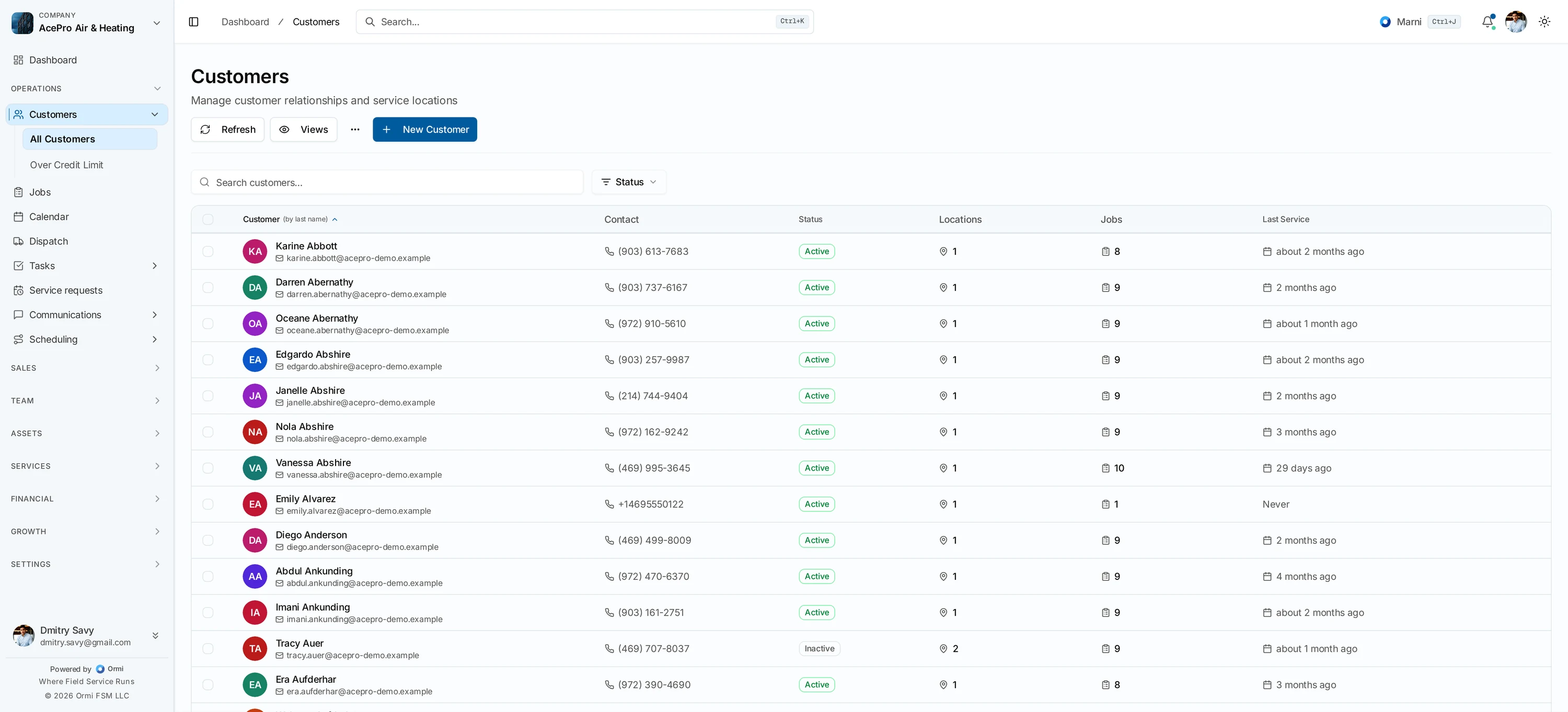Click the search magnifier in customer search
Image resolution: width=1568 pixels, height=712 pixels.
pos(204,182)
